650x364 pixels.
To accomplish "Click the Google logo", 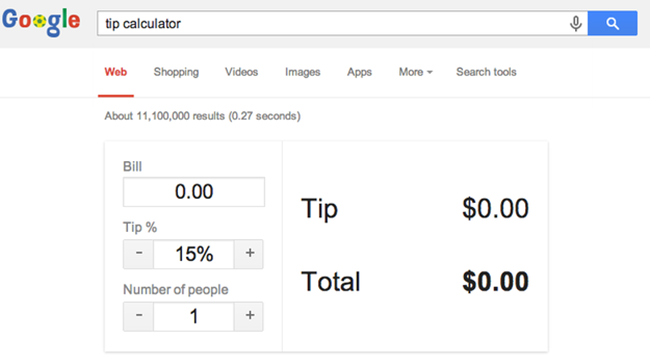I will 41,22.
